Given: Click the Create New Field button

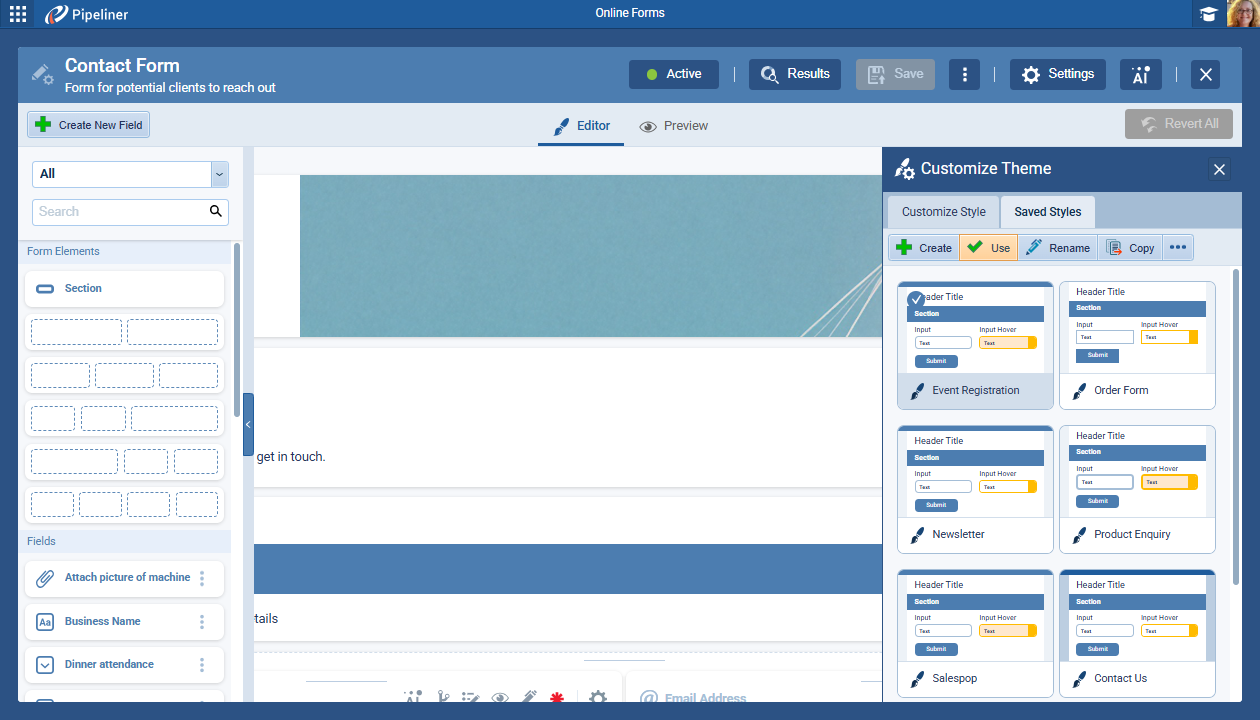Looking at the screenshot, I should [89, 125].
